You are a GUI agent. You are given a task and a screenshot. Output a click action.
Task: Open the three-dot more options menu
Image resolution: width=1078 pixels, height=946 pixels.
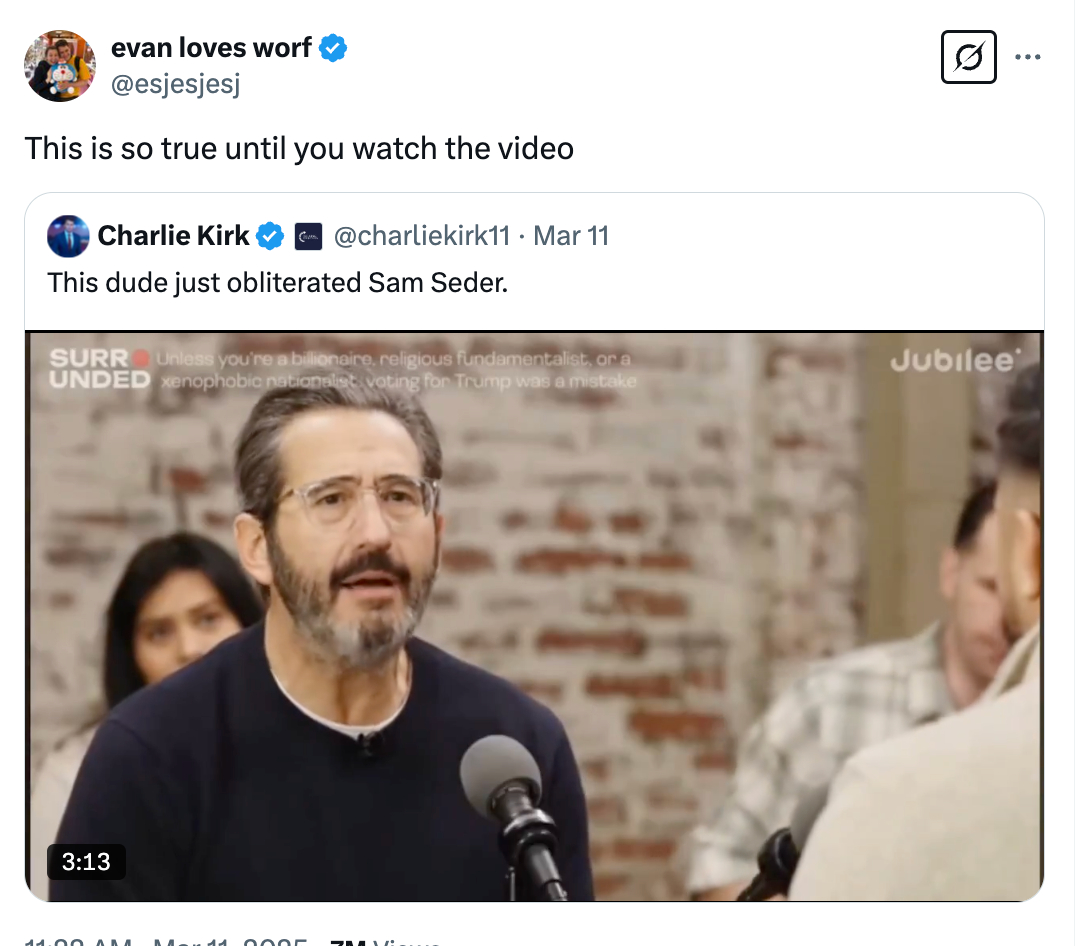pos(1028,57)
